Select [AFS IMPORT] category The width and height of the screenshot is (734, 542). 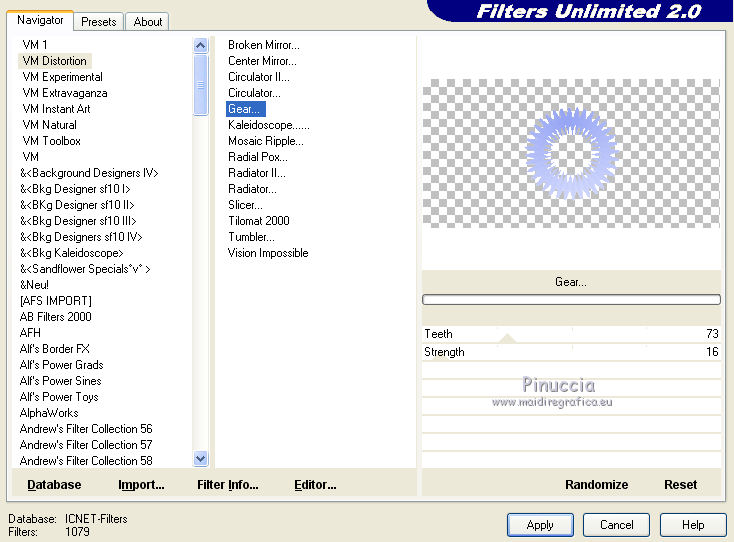(x=56, y=300)
